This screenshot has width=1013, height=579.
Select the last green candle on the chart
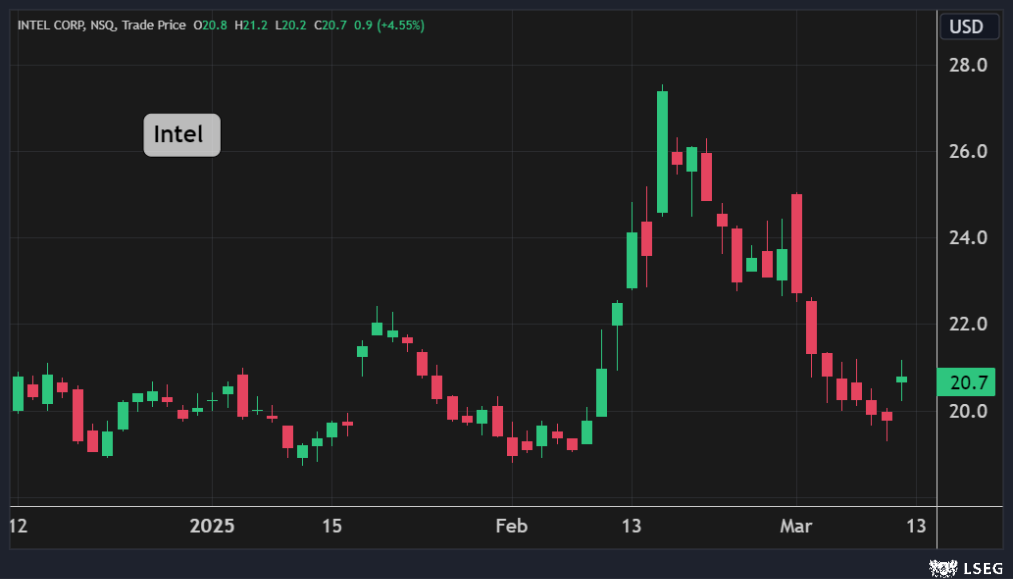click(901, 380)
